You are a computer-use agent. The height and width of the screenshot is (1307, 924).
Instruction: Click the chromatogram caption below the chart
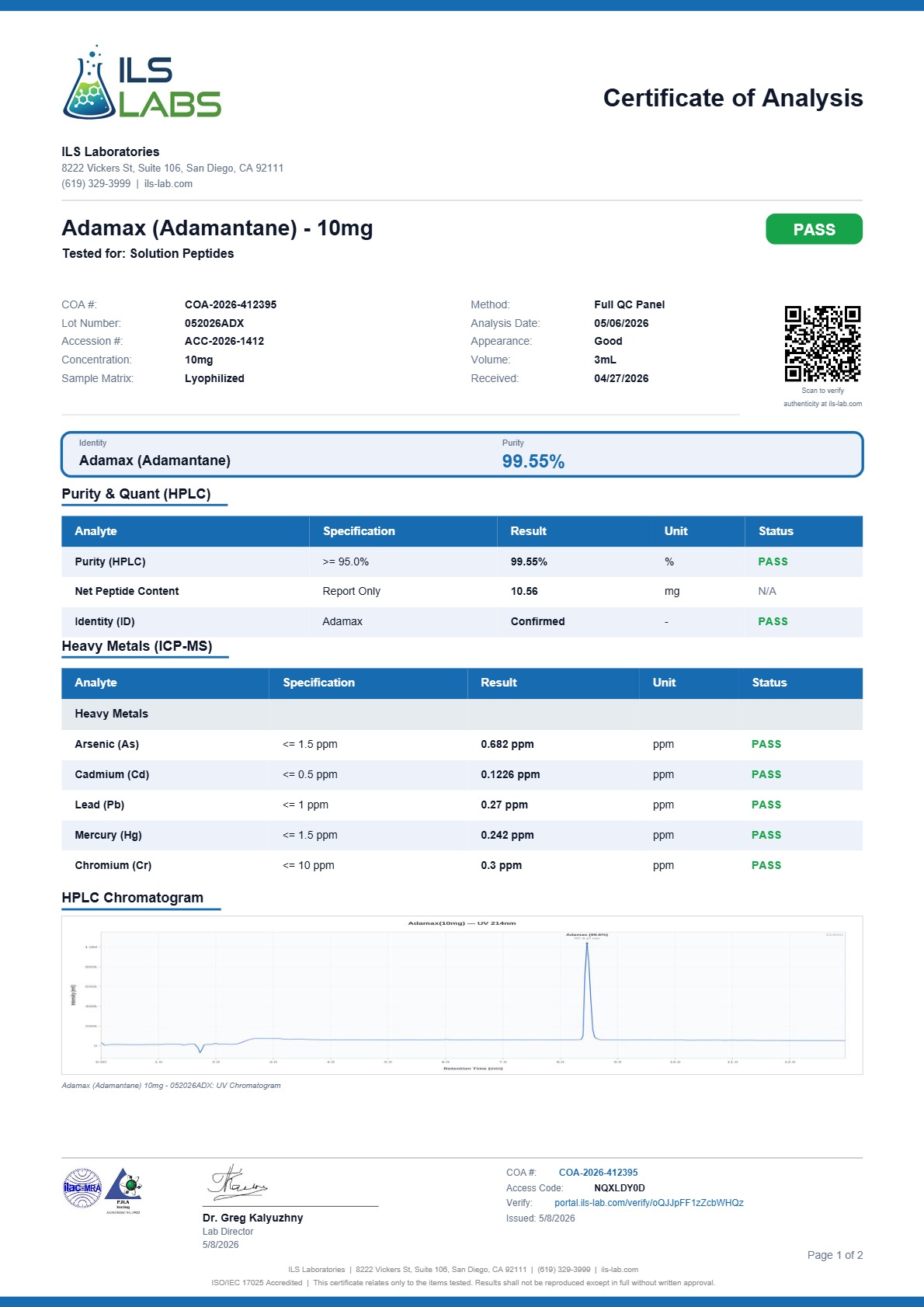click(171, 1086)
